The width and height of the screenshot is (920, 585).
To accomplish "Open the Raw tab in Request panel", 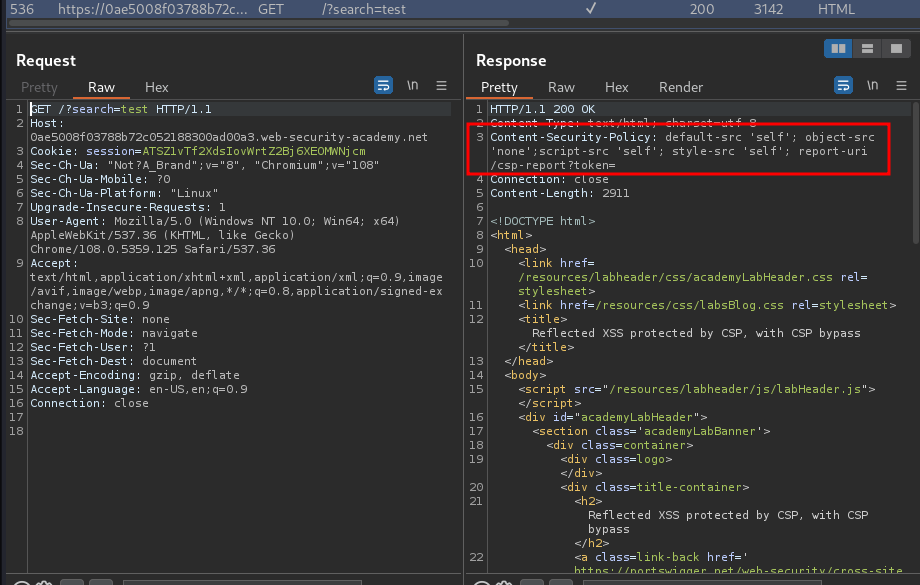I will (x=101, y=87).
